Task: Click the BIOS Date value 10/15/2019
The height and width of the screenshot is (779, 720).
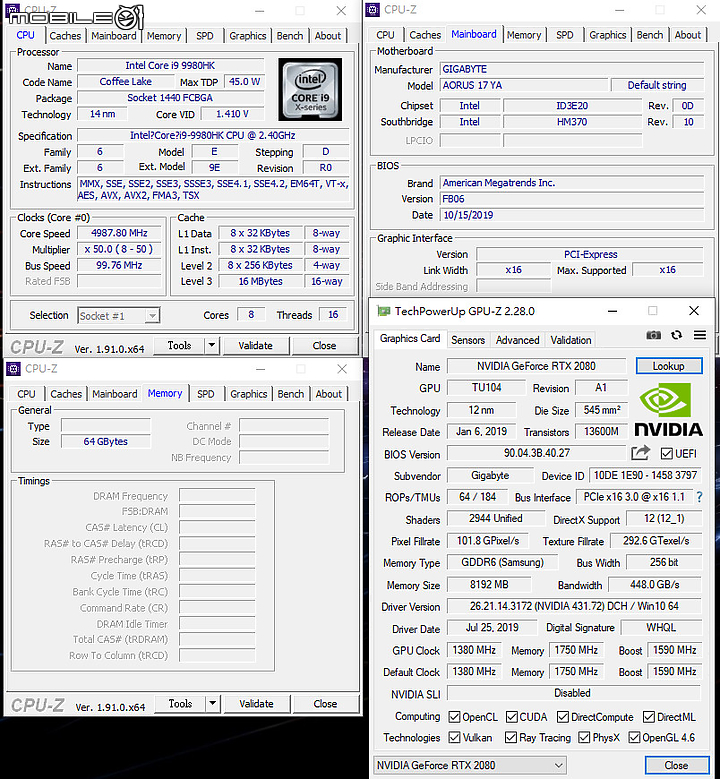Action: click(571, 215)
